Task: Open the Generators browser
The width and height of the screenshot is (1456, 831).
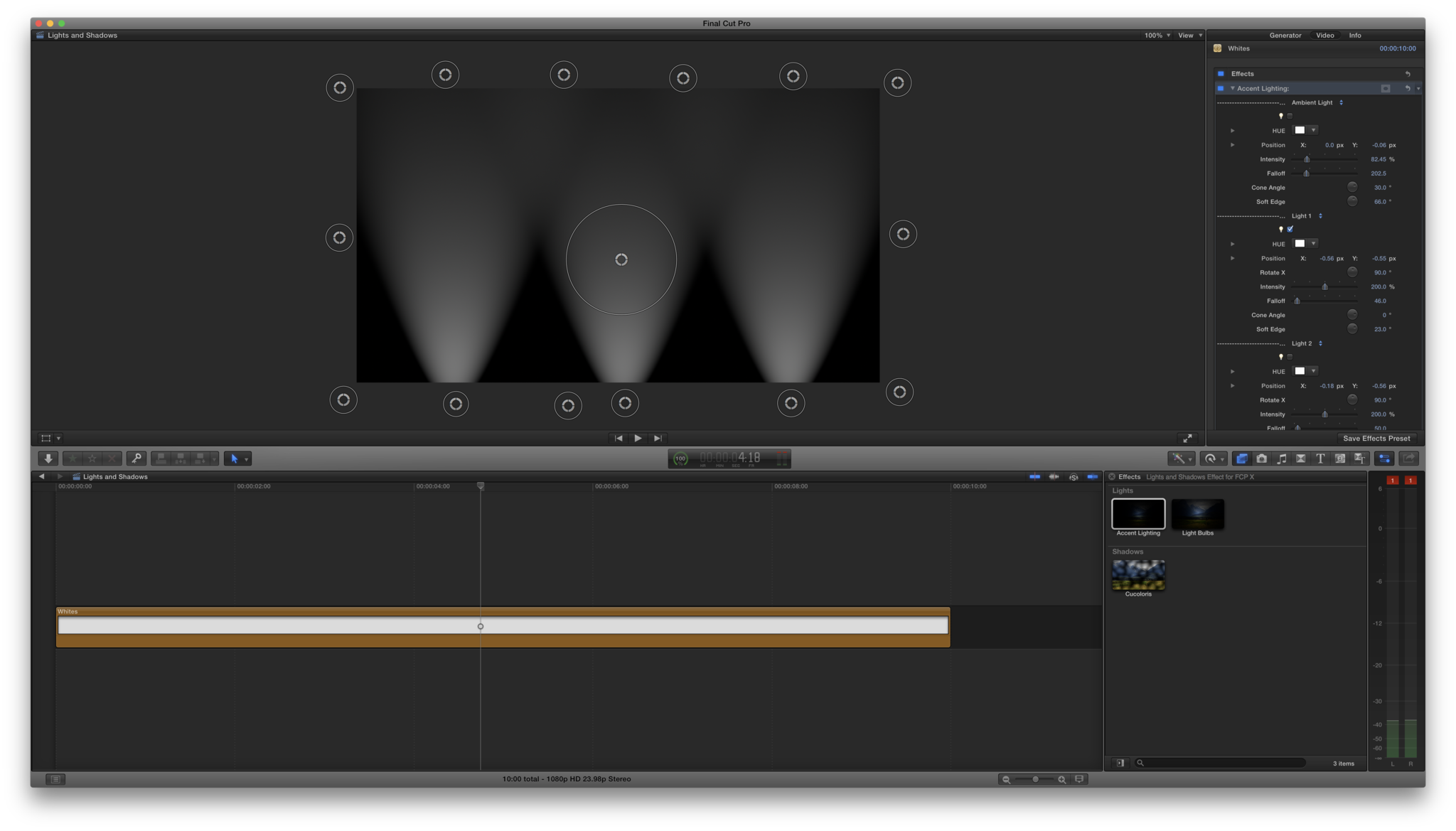Action: 1339,459
